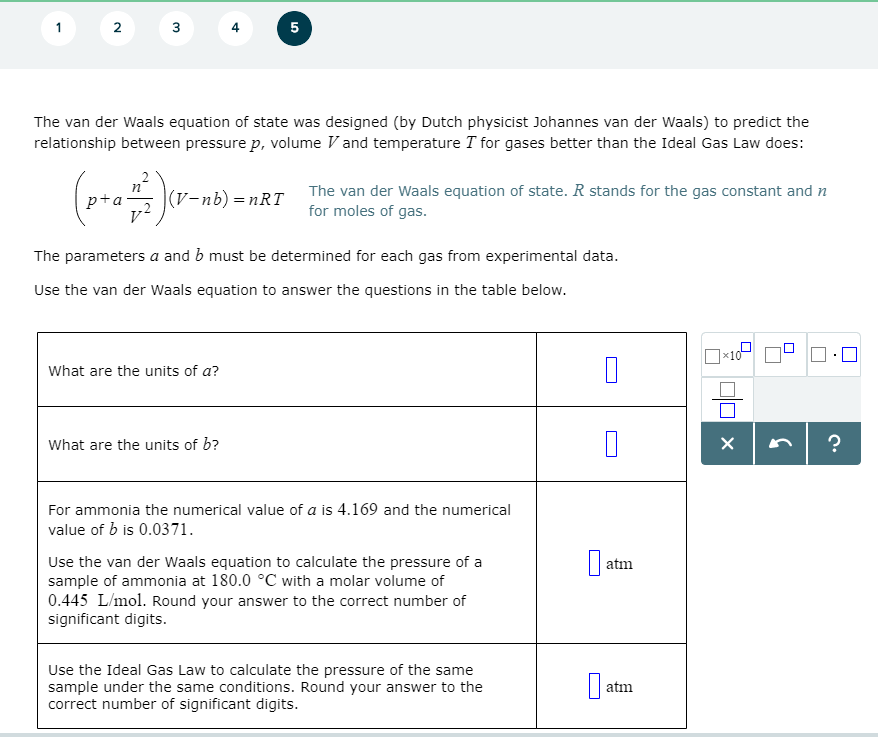Screen dimensions: 878x737
Task: Navigate to question 2
Action: pyautogui.click(x=117, y=28)
